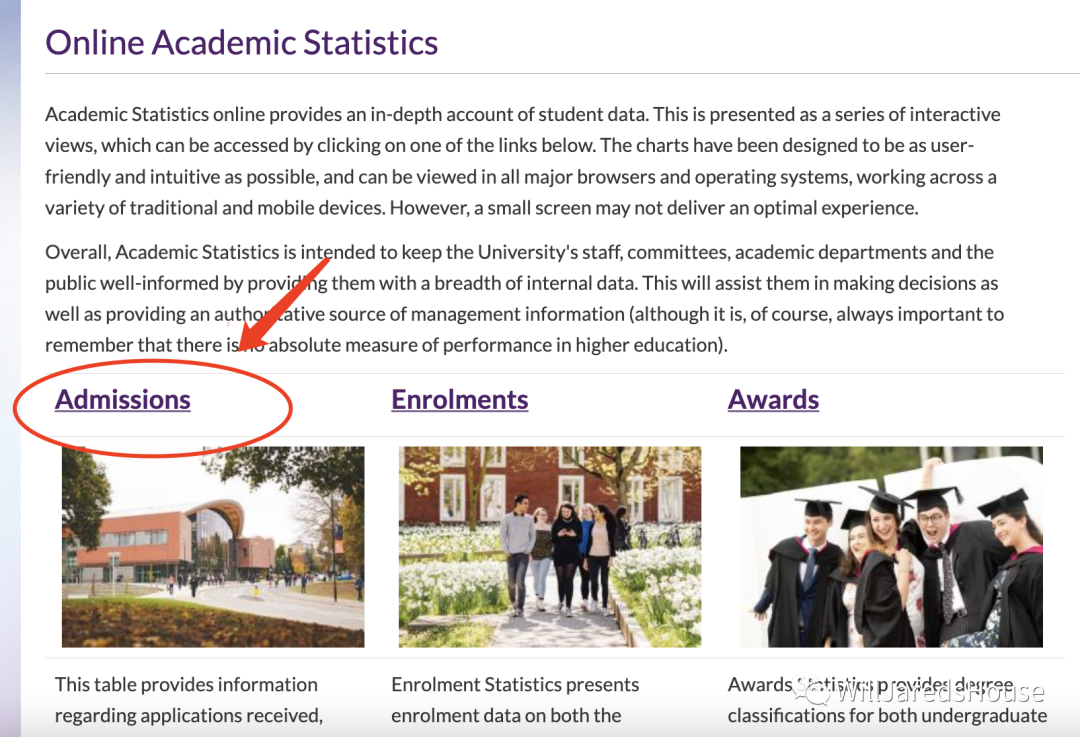The height and width of the screenshot is (737, 1080).
Task: Click the text higher education in parentheses
Action: click(652, 346)
